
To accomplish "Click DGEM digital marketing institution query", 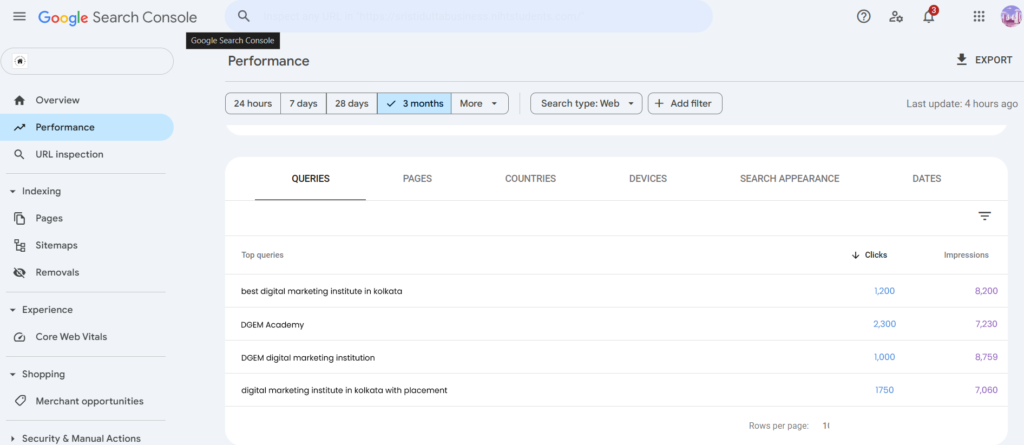I will coord(308,357).
